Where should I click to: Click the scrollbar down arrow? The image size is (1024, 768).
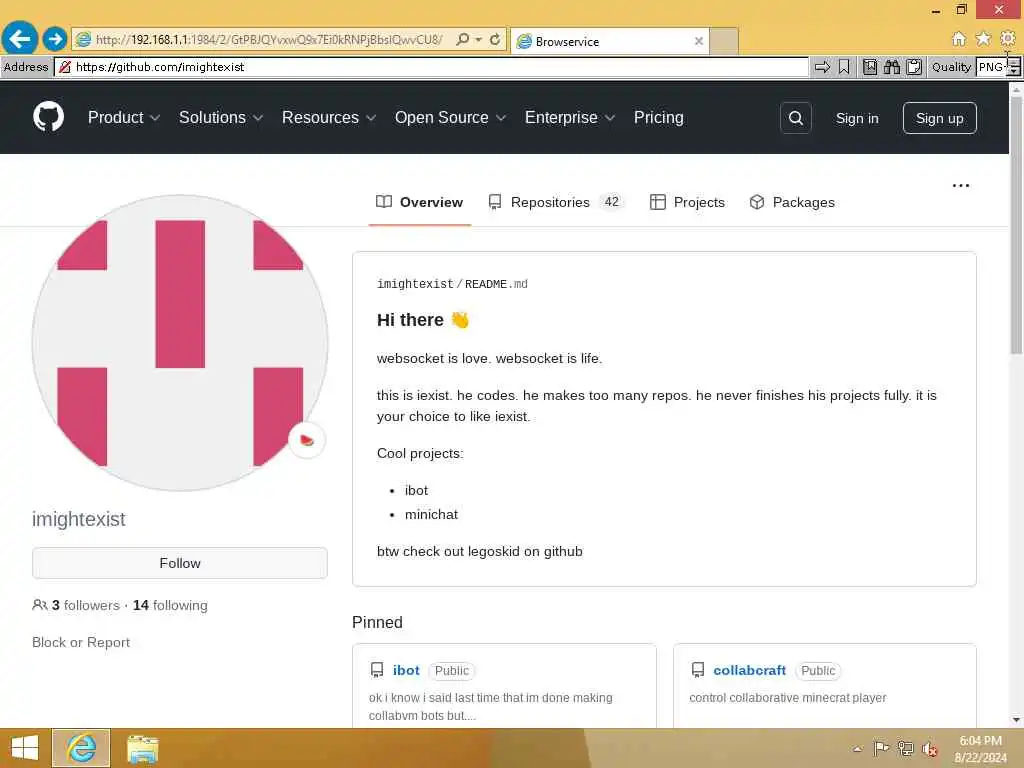tap(1016, 720)
